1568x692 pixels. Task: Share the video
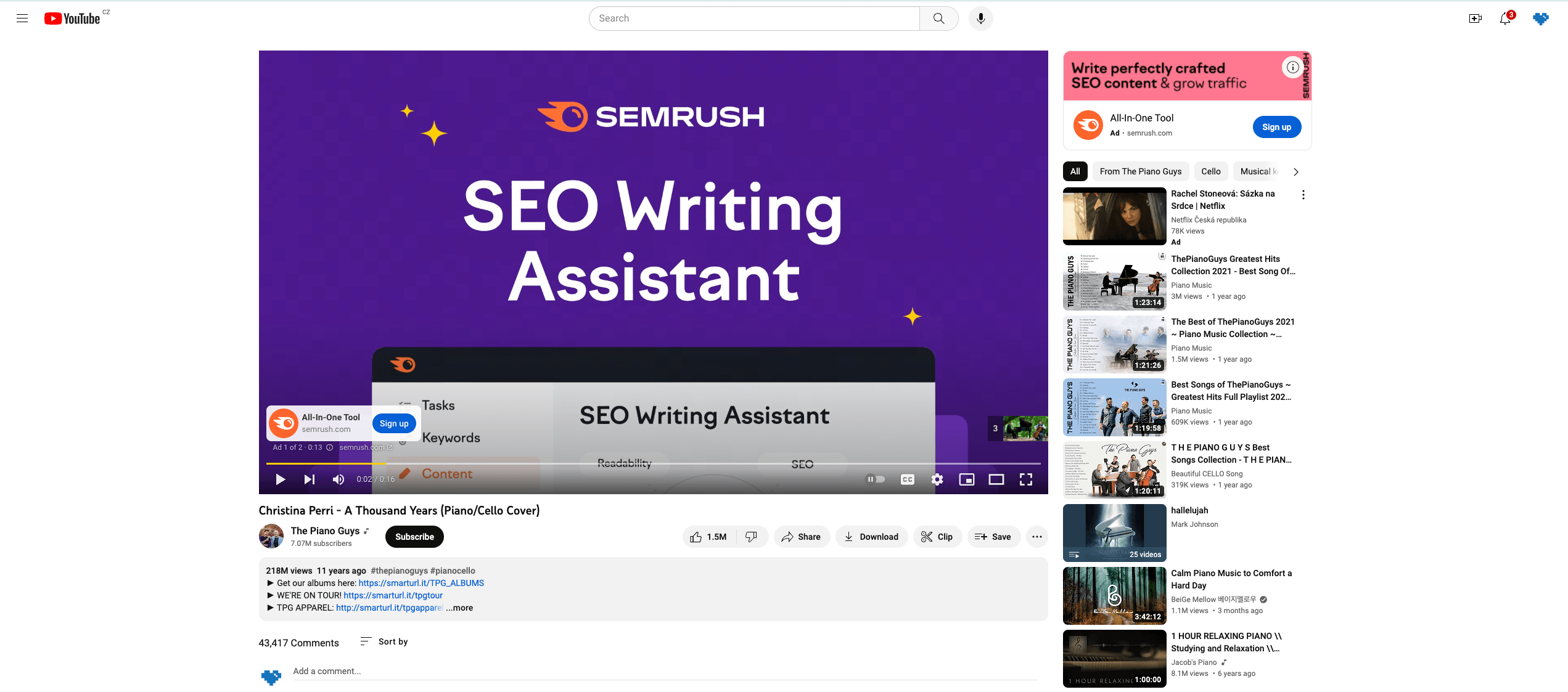pos(801,537)
